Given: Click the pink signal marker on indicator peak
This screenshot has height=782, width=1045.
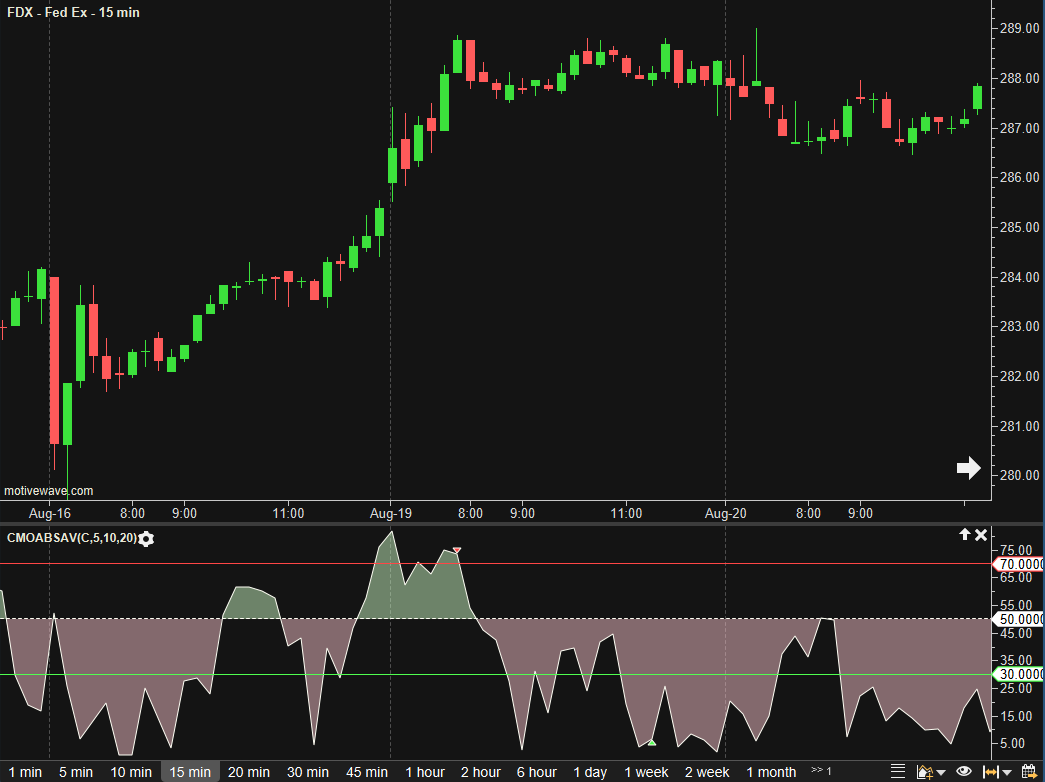Looking at the screenshot, I should 457,550.
